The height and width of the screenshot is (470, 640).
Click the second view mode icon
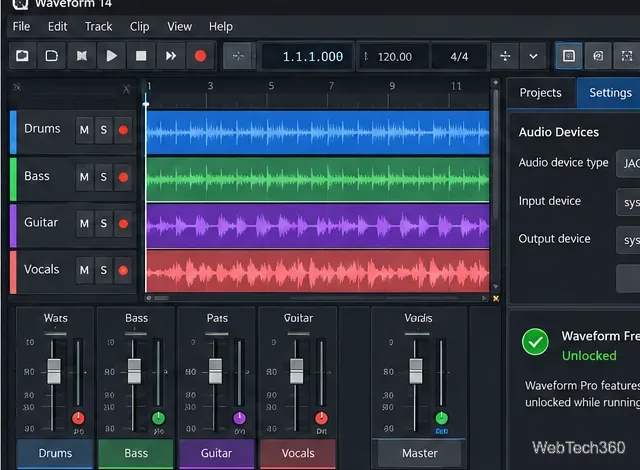[598, 56]
